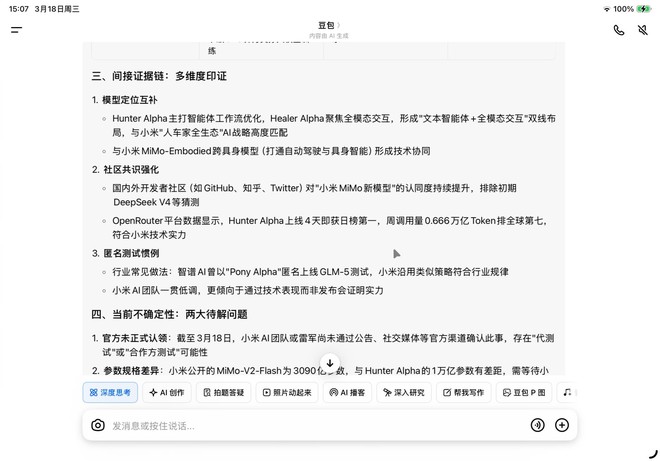The image size is (660, 461).
Task: Tap the item 3. 匿名测试惯例
Action: tap(125, 253)
